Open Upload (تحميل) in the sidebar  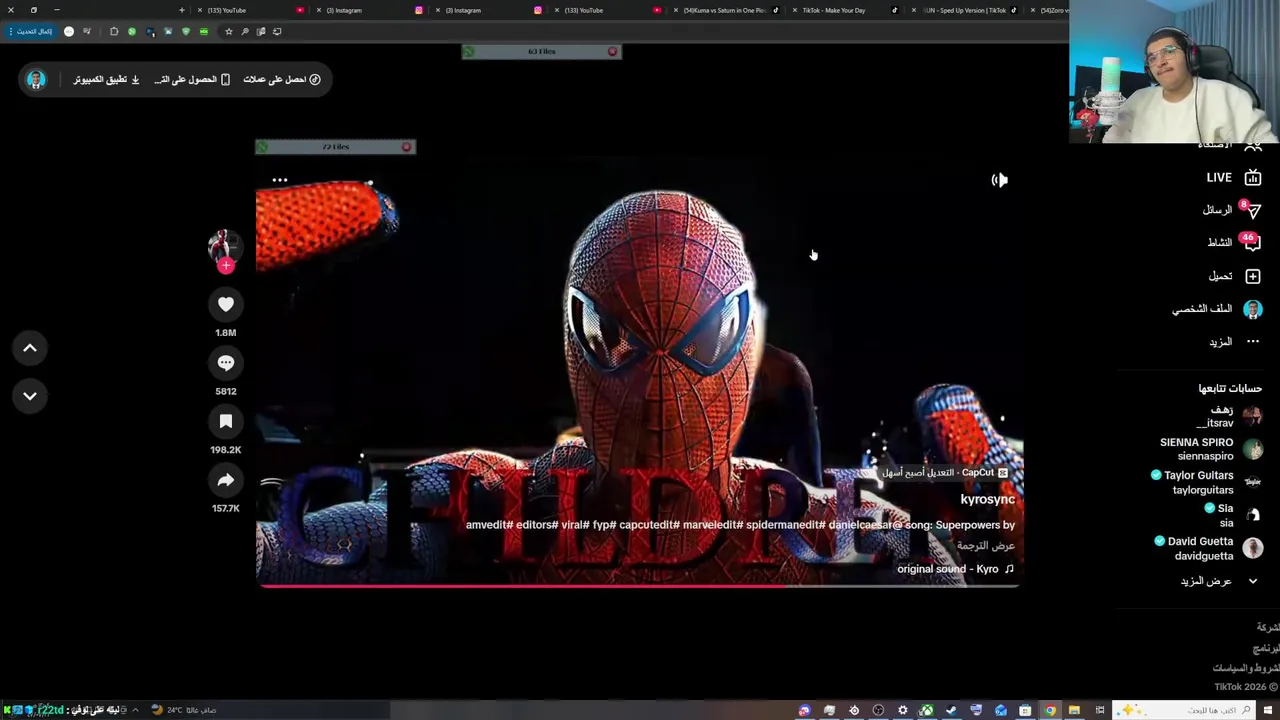tap(1235, 276)
